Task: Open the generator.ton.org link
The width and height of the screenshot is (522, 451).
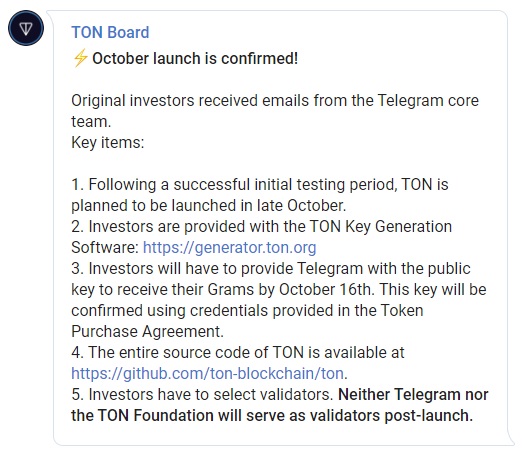Action: coord(229,248)
